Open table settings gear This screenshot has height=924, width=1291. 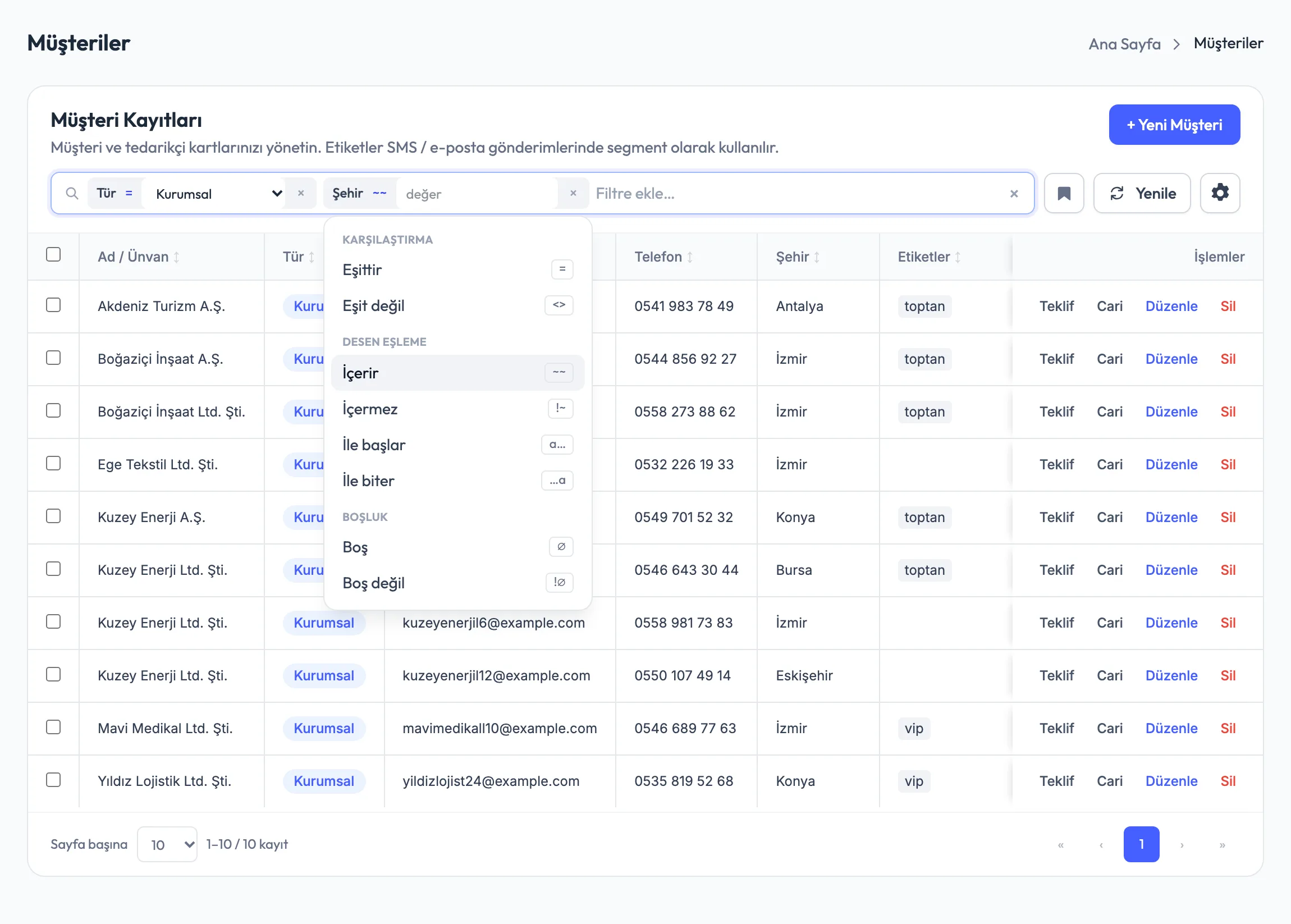[1220, 194]
